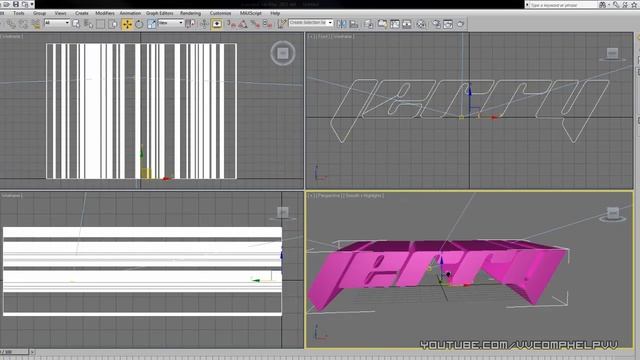
Task: Open the Material Editor
Action: (x=421, y=24)
